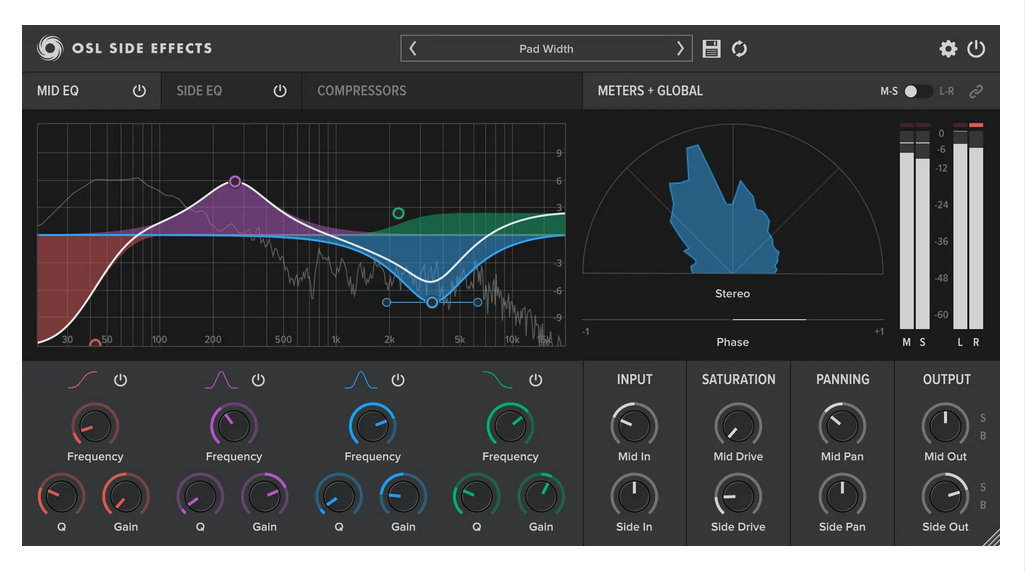Click the link chain icon
The width and height of the screenshot is (1025, 573).
point(976,91)
